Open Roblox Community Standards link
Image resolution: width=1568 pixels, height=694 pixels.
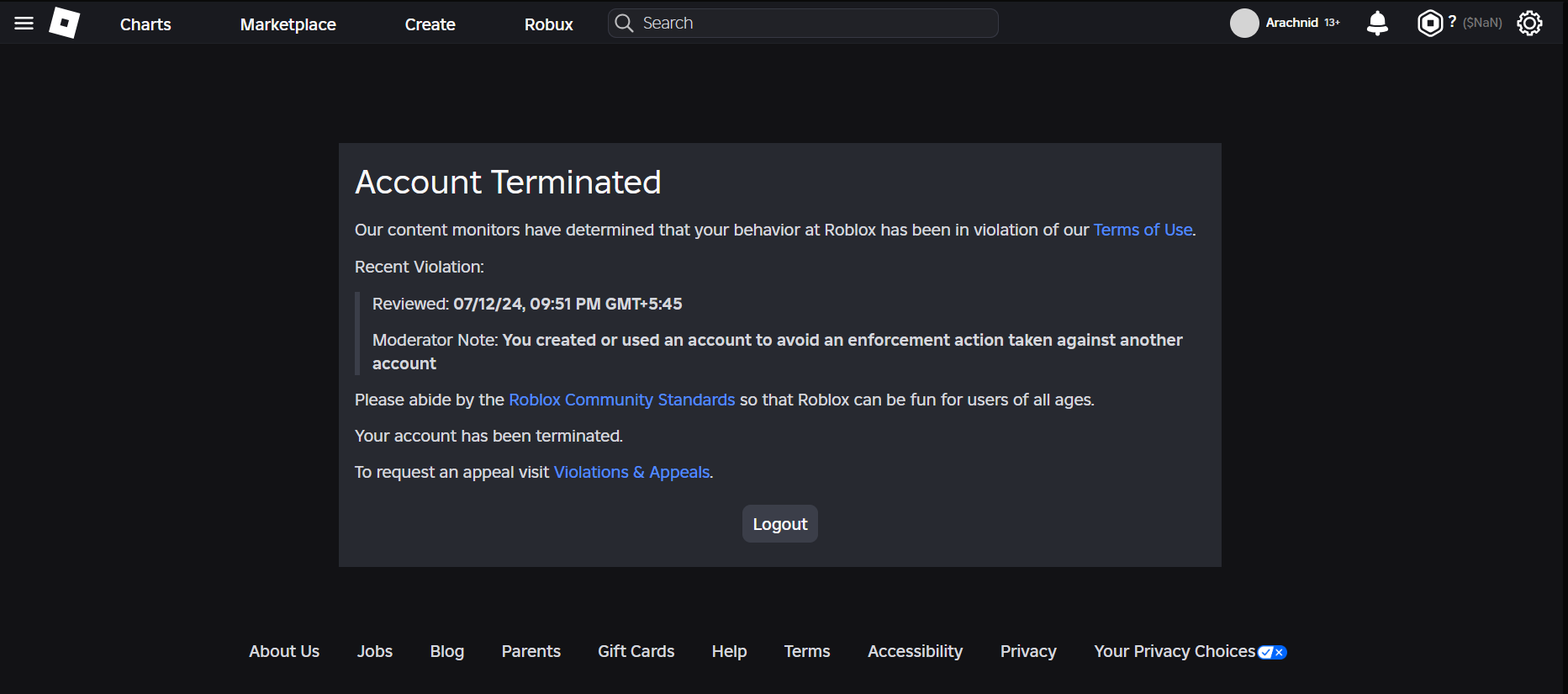622,400
